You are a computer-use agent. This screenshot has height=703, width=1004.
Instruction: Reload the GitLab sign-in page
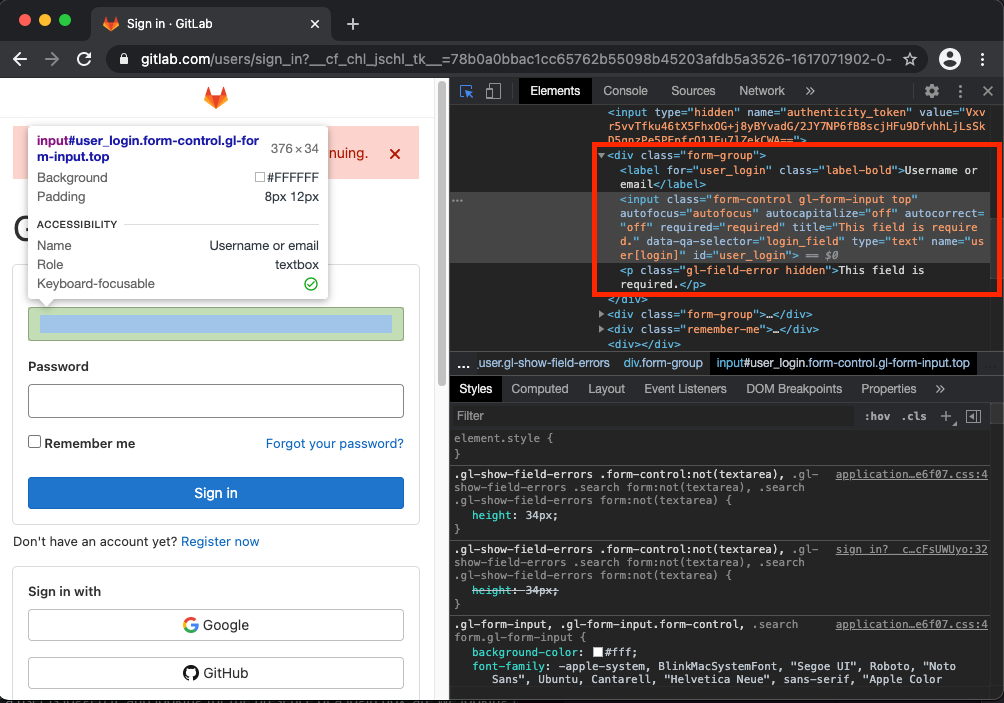click(84, 59)
